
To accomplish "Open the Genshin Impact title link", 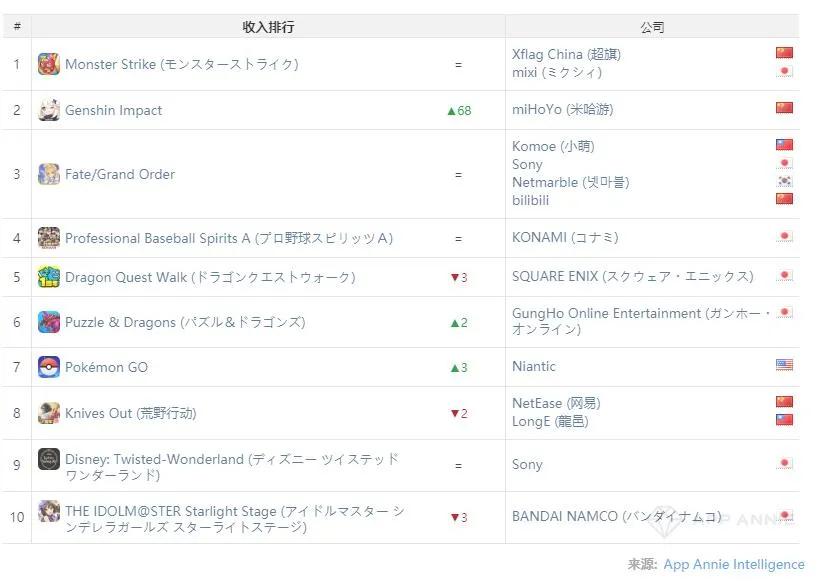I will (x=114, y=110).
